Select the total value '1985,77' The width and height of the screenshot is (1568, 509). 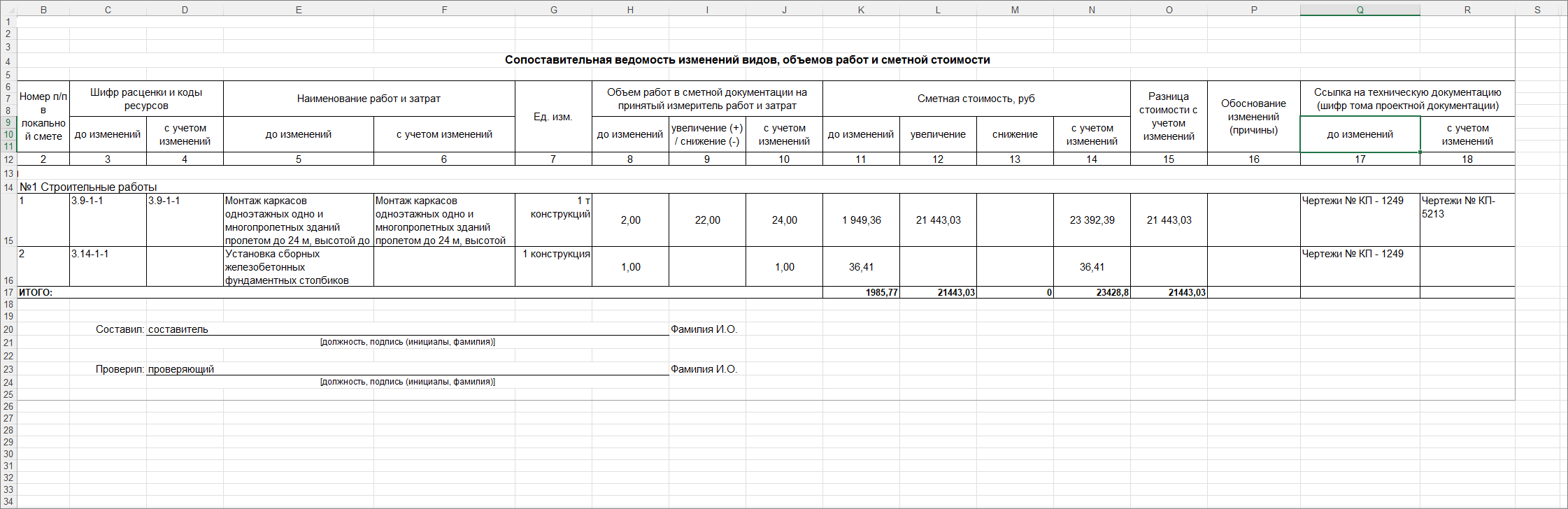tap(861, 292)
